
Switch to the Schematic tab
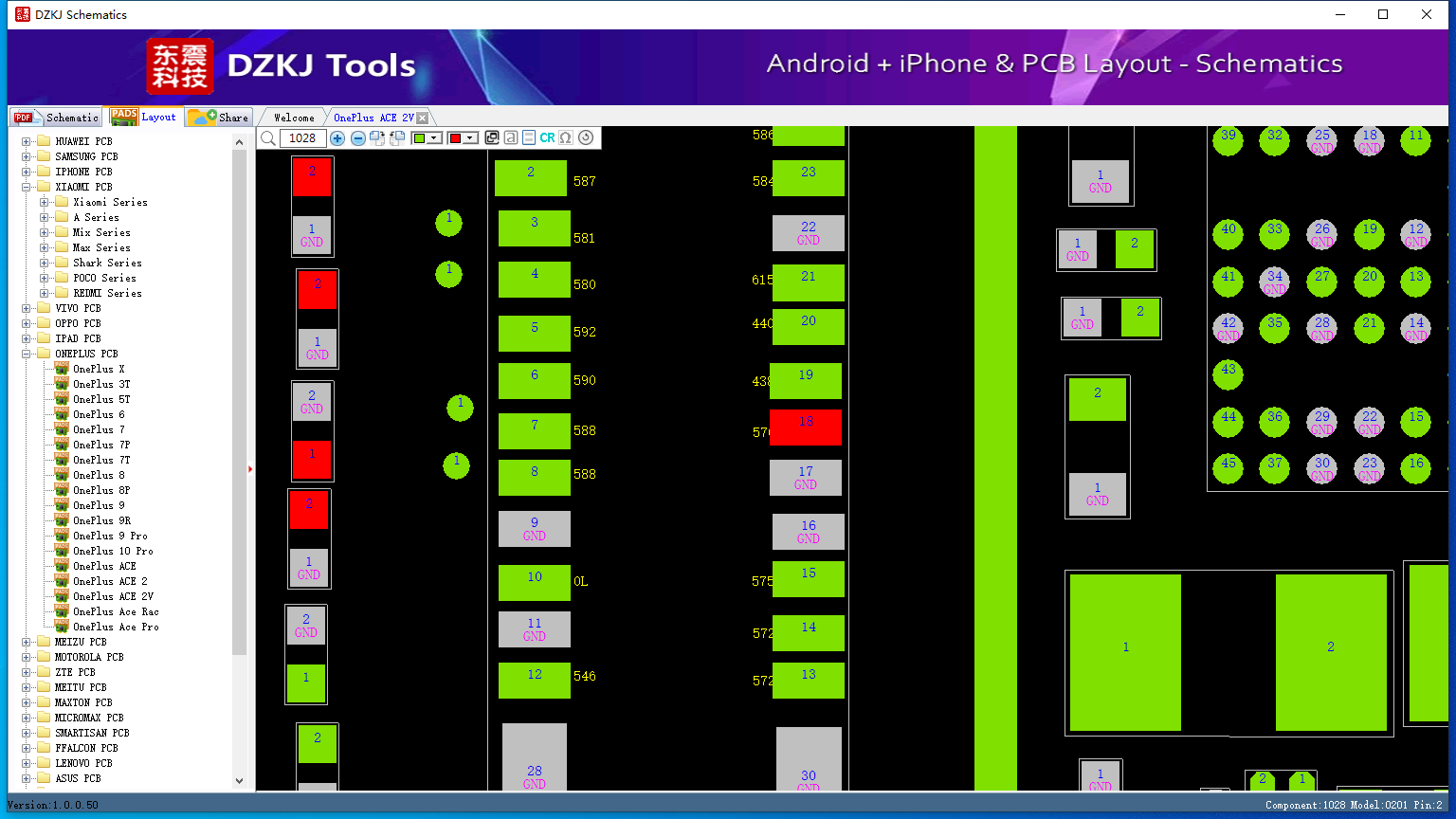tap(57, 118)
